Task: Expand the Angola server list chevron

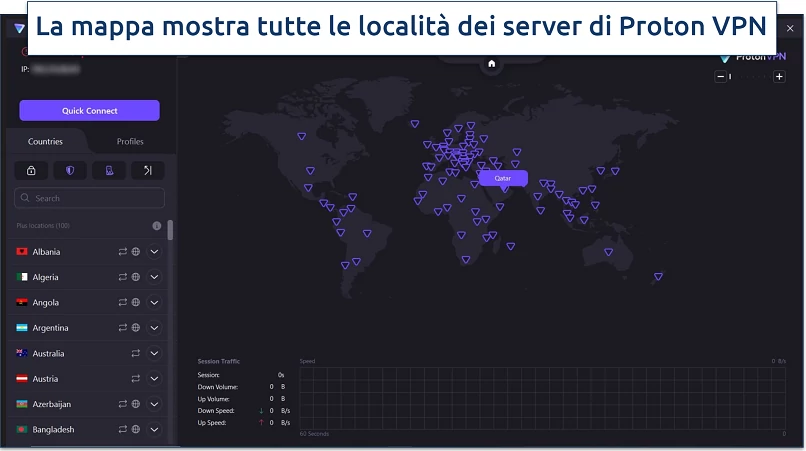Action: (x=154, y=302)
